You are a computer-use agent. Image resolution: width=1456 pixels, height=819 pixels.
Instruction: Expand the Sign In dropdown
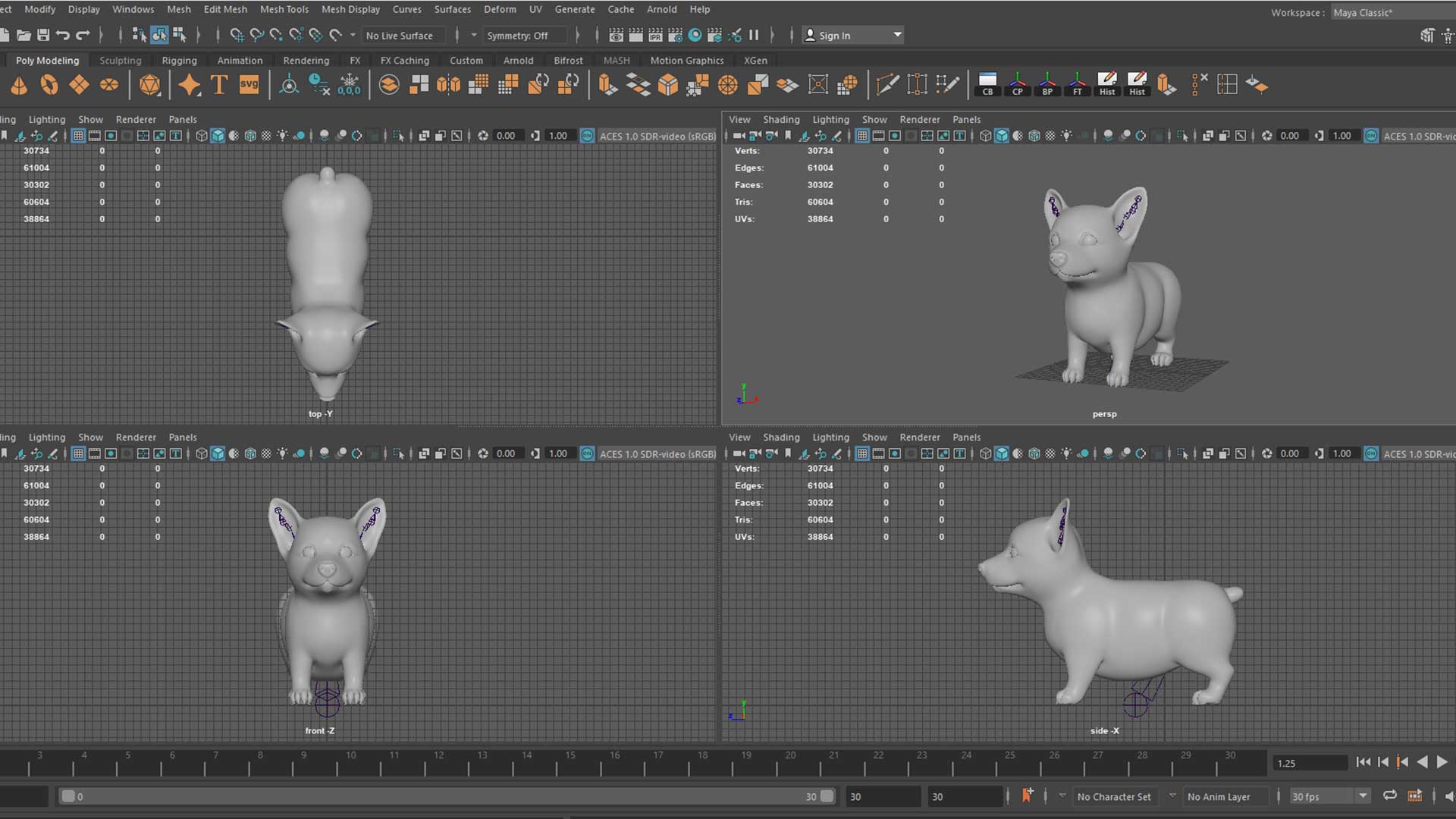coord(897,35)
